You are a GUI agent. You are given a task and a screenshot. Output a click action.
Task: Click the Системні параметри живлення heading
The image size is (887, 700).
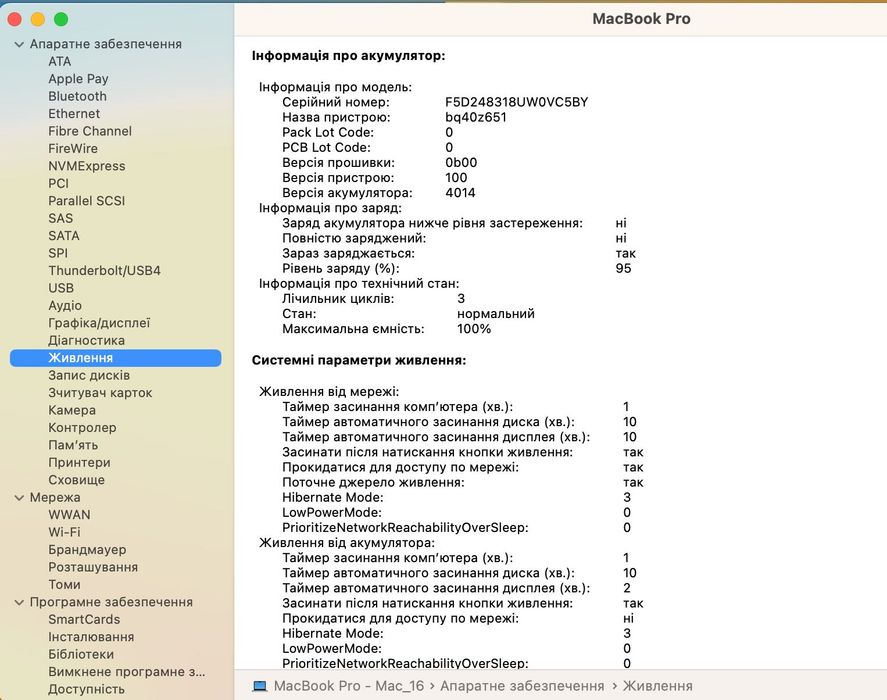coord(359,360)
